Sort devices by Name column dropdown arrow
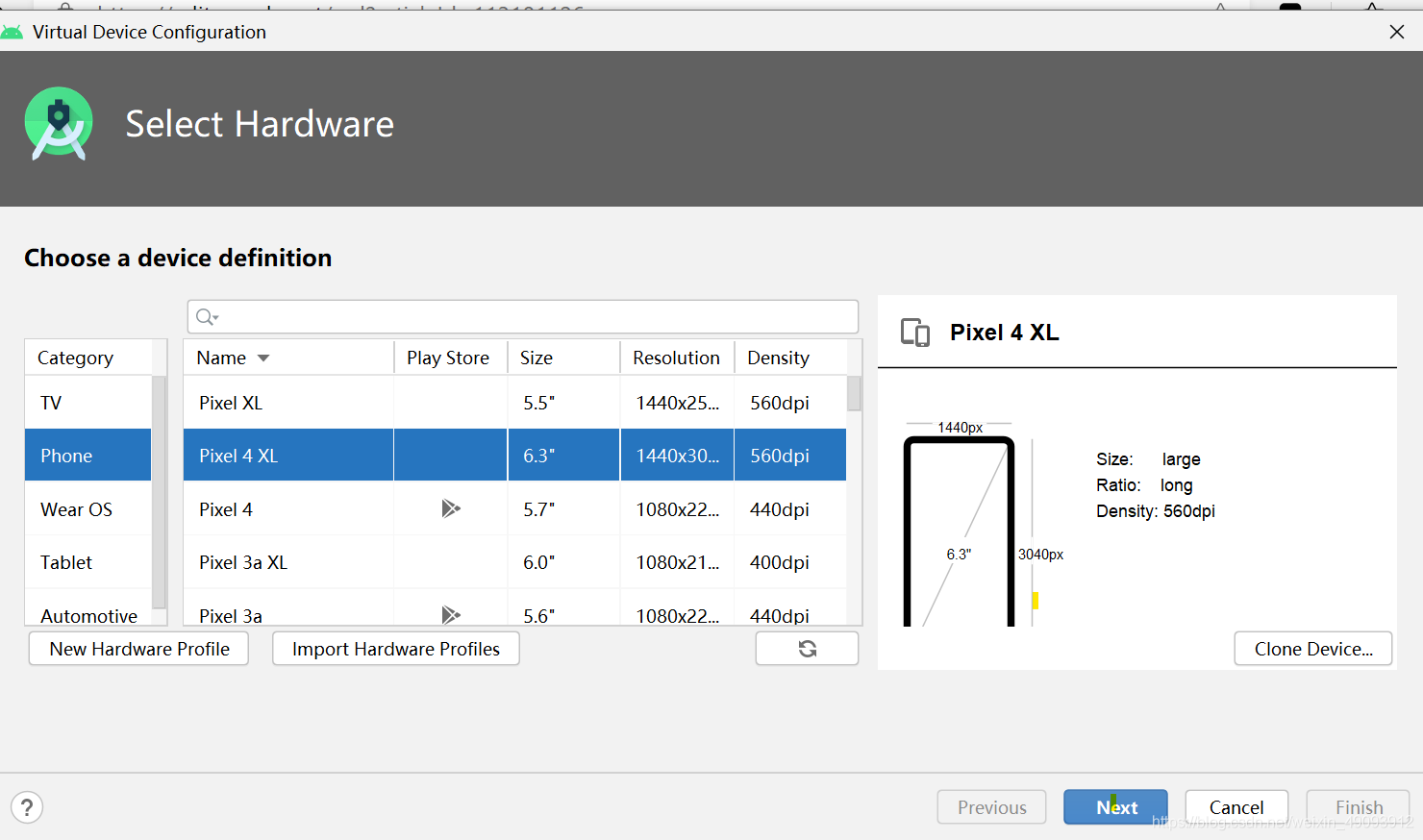The width and height of the screenshot is (1423, 840). [263, 358]
